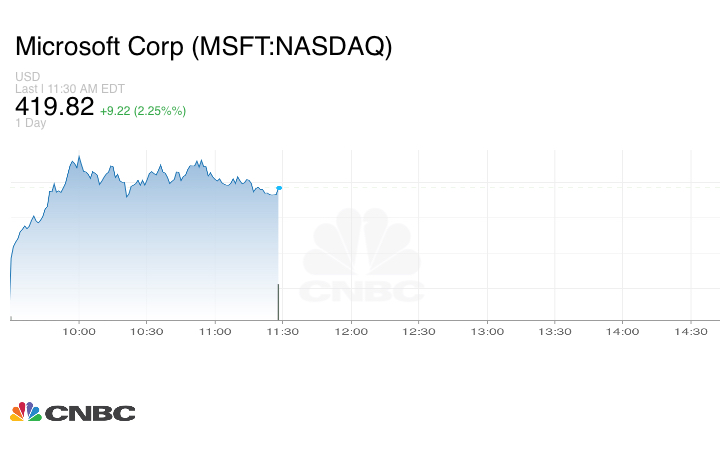
Task: Click the CNBC peacock logo icon
Action: 26,412
